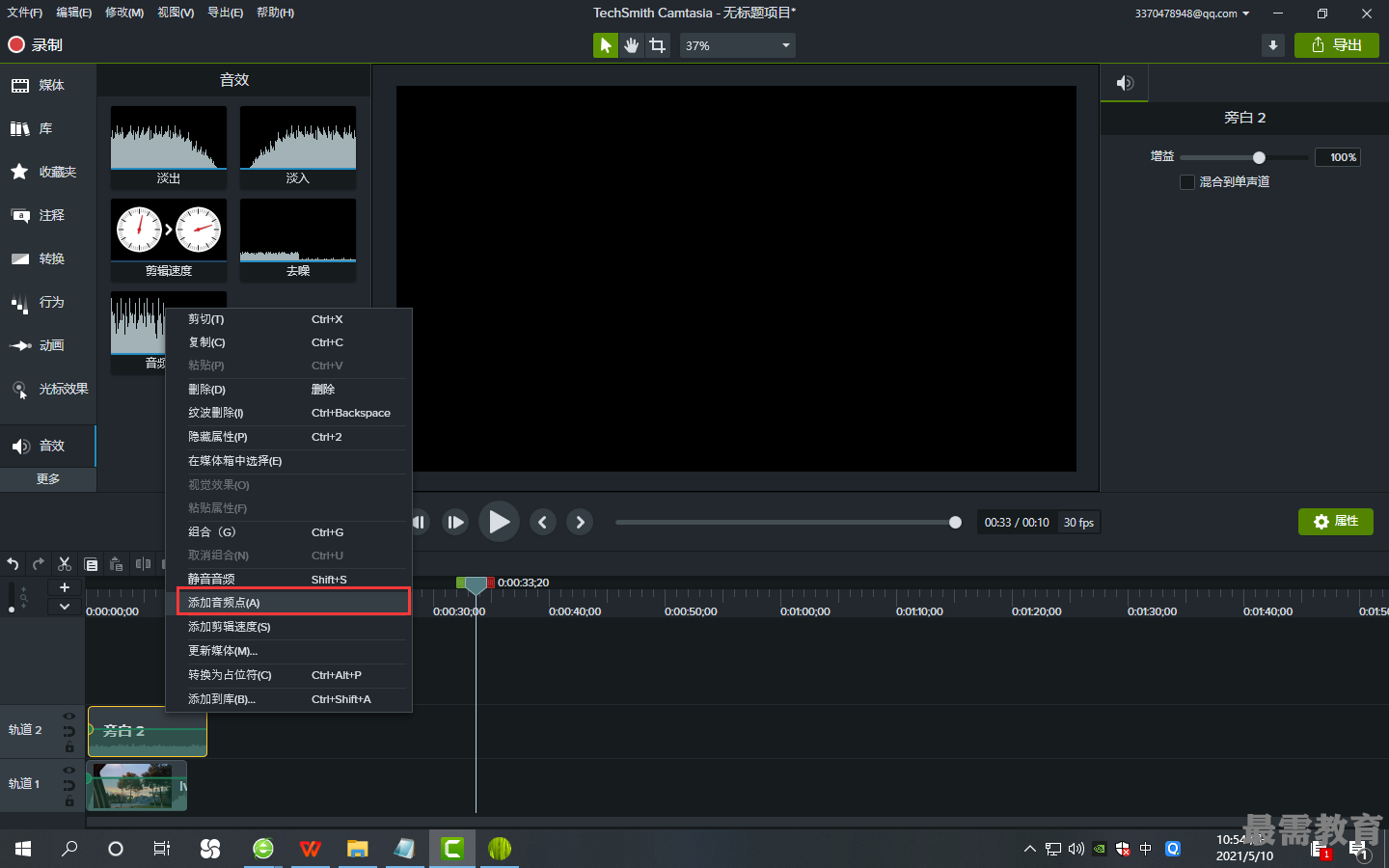The width and height of the screenshot is (1389, 868).
Task: Toggle the magnetic track icon on 轨道 1
Action: click(x=68, y=786)
